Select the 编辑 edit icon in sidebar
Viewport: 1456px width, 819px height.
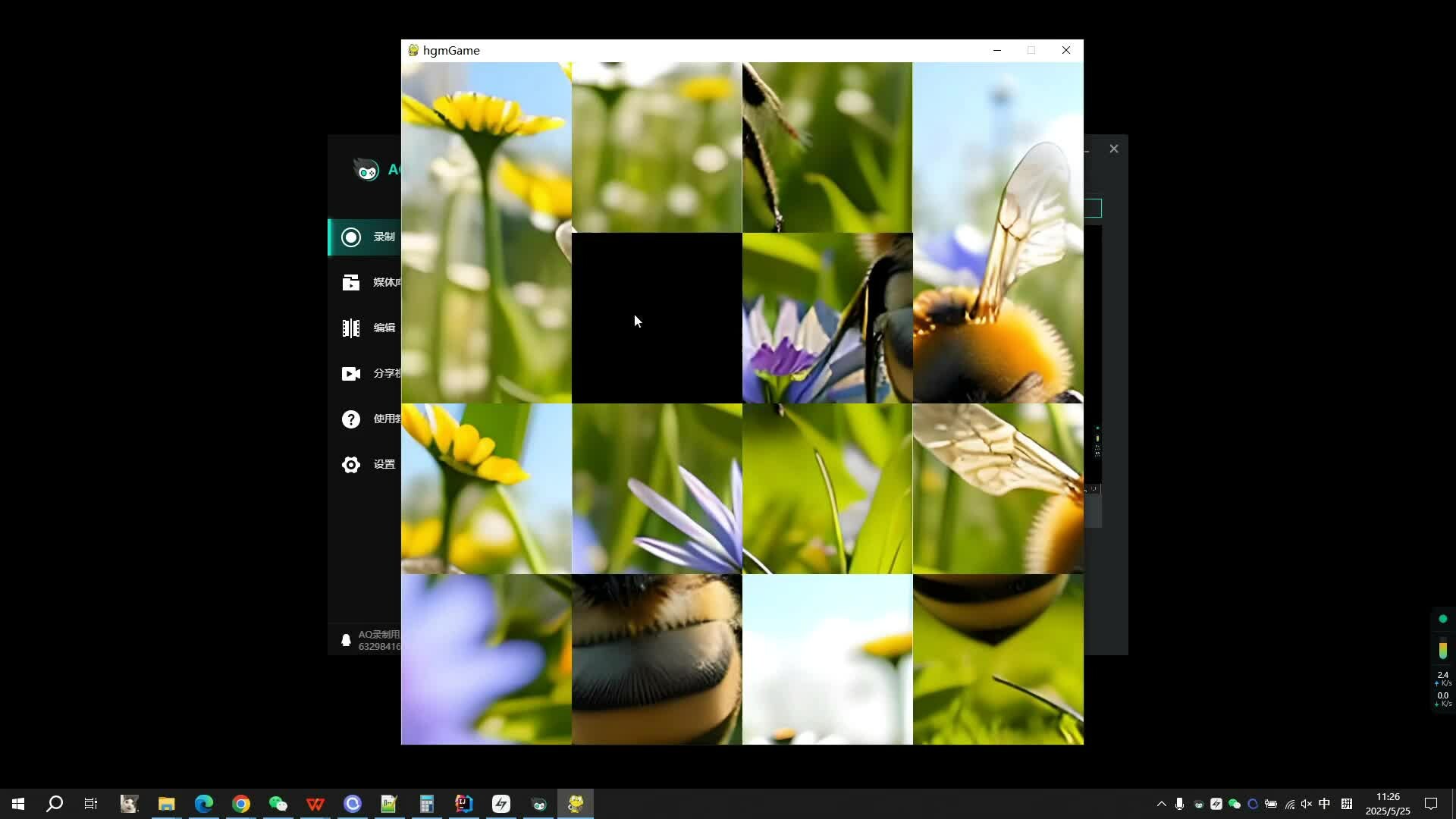coord(350,328)
